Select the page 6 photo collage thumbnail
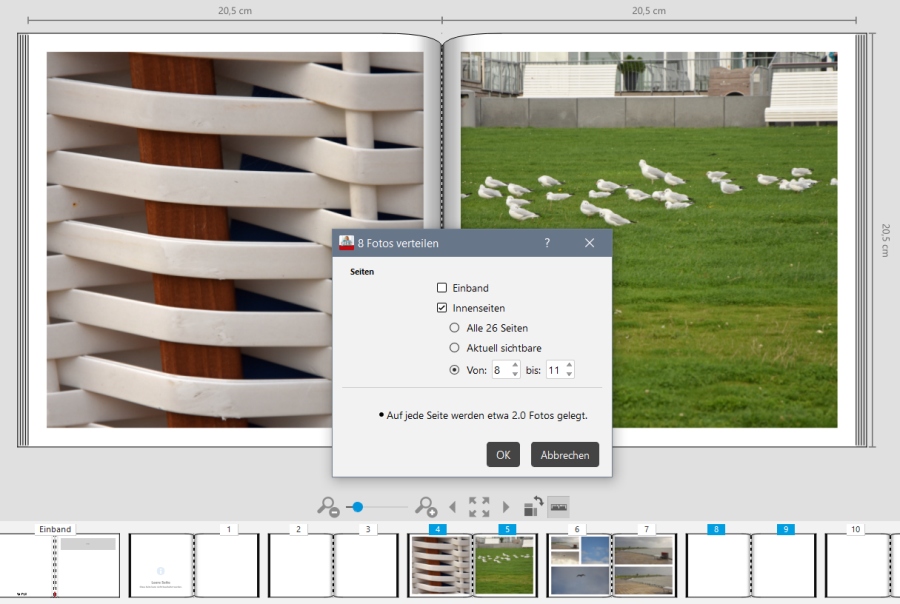This screenshot has height=604, width=900. coord(578,565)
